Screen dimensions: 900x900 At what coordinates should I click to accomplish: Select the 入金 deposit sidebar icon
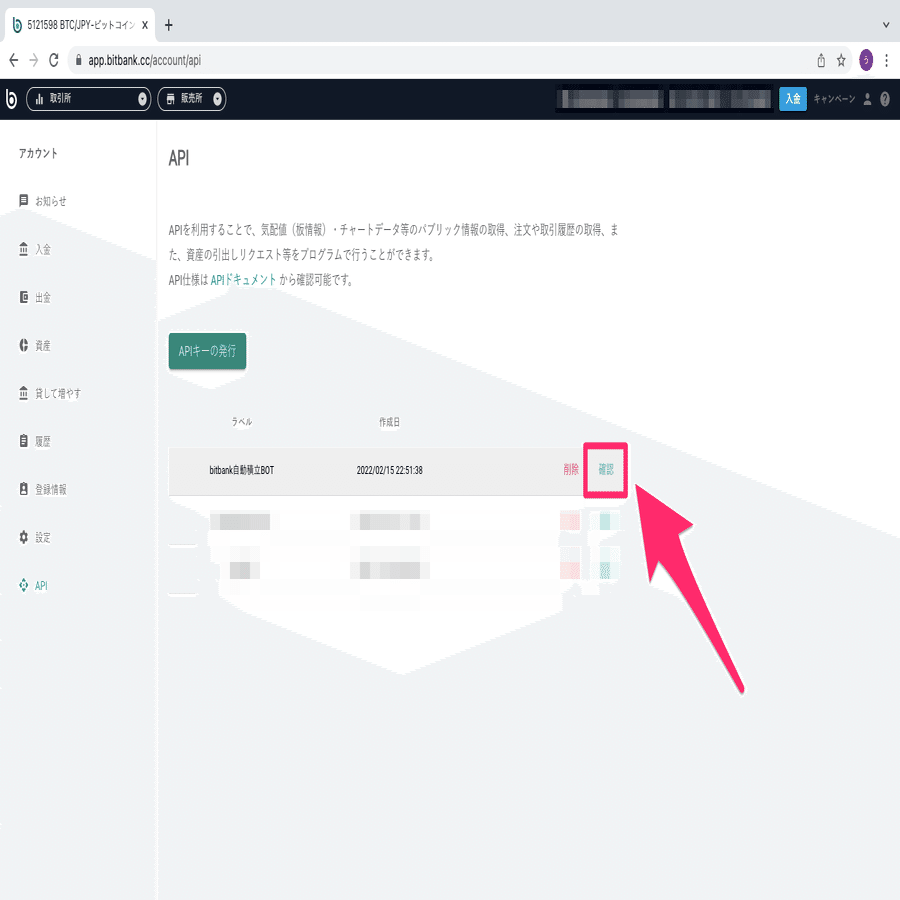point(42,248)
